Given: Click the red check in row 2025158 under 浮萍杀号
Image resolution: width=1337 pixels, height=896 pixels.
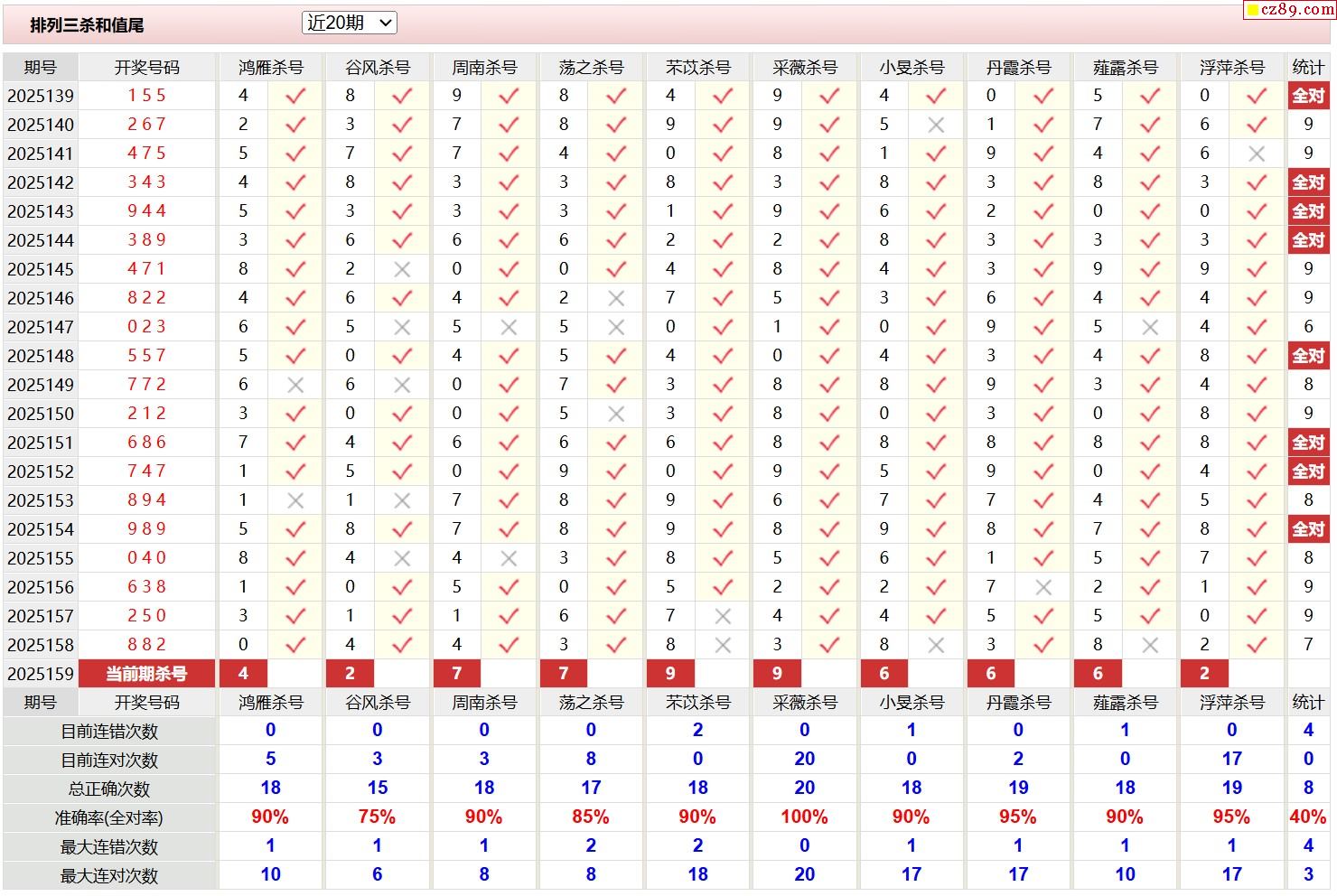Looking at the screenshot, I should [x=1257, y=645].
